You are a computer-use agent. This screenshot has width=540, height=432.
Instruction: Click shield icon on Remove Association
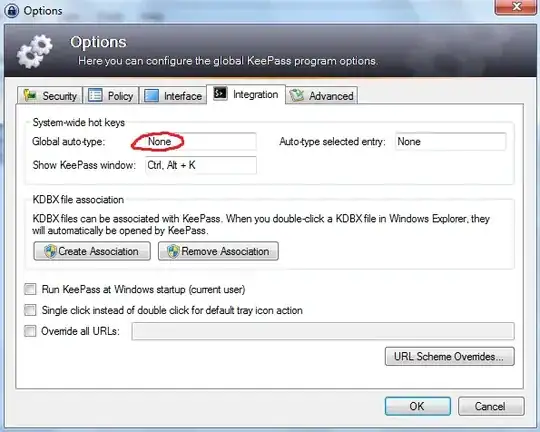pyautogui.click(x=173, y=251)
